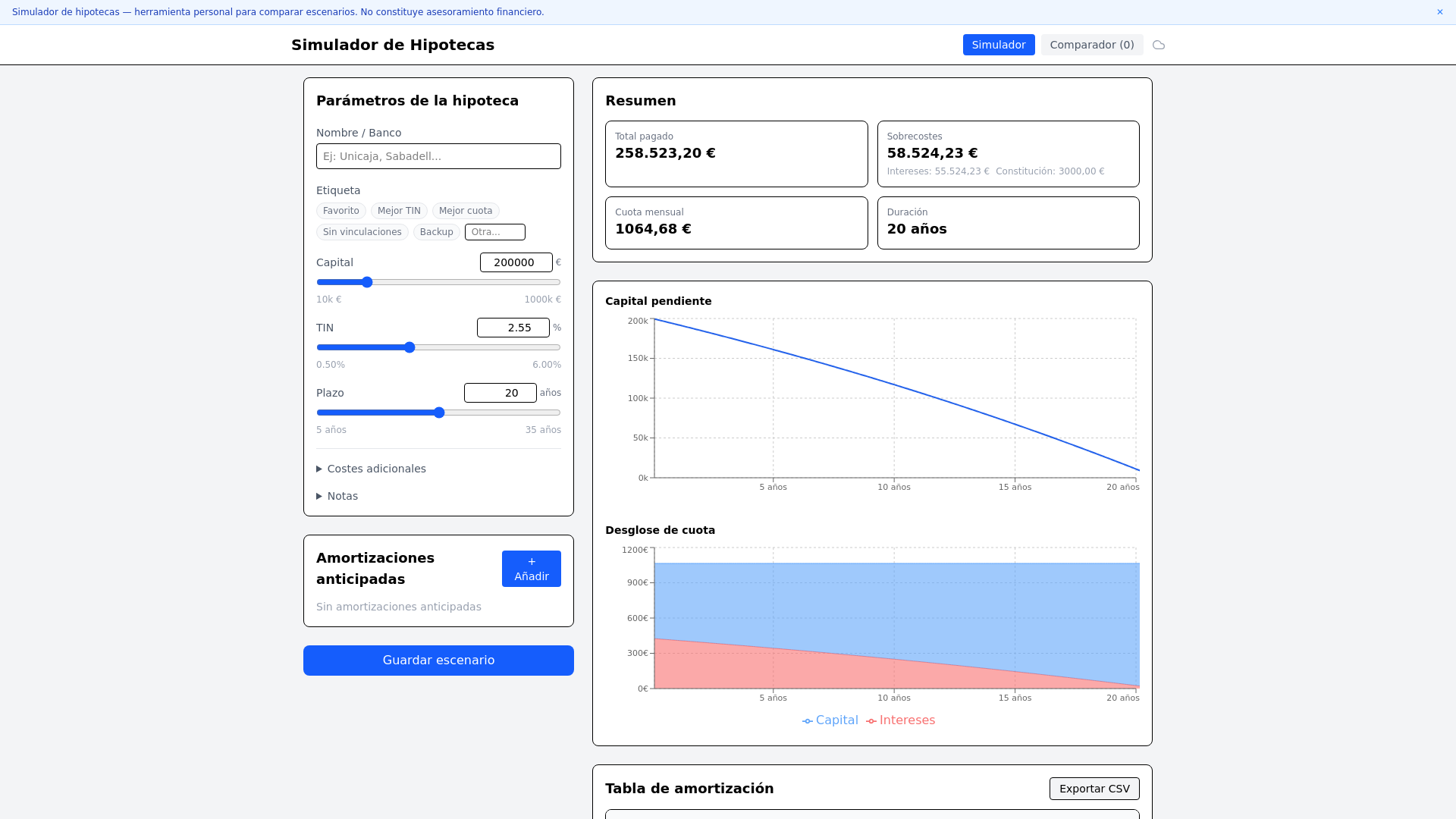Click the Simulador de Hipotecas title
Screen dimensions: 1456x819
coord(393,45)
